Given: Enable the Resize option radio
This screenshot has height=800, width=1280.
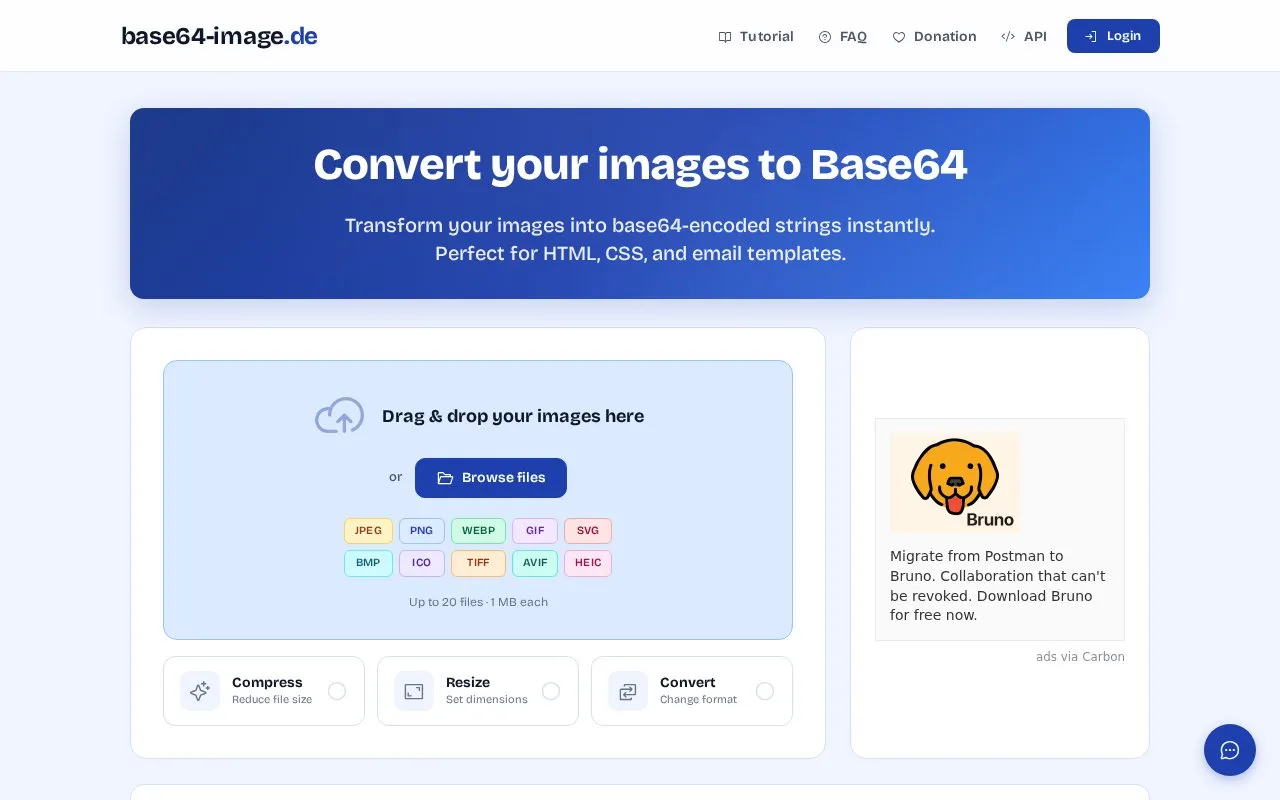Looking at the screenshot, I should click(551, 691).
